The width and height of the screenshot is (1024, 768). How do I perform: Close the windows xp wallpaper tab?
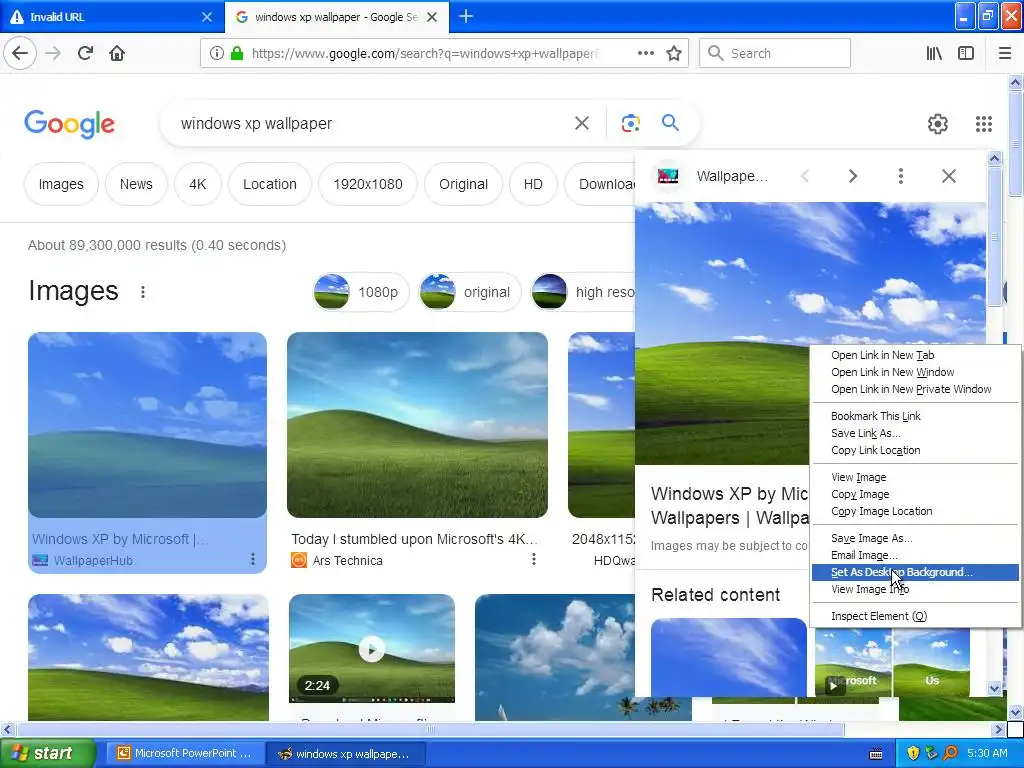[432, 17]
